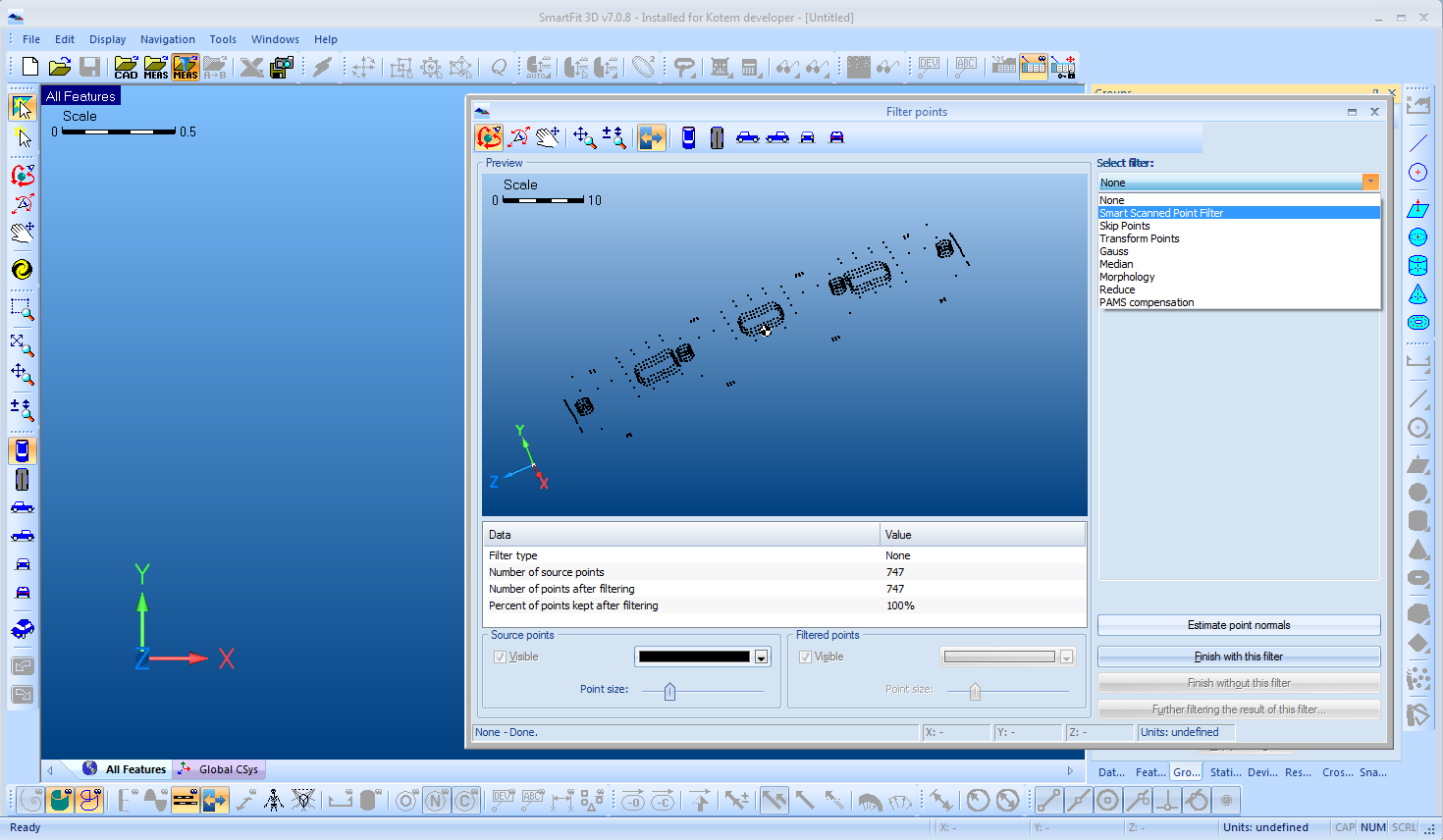Choose Reduce filter option

pyautogui.click(x=1239, y=289)
